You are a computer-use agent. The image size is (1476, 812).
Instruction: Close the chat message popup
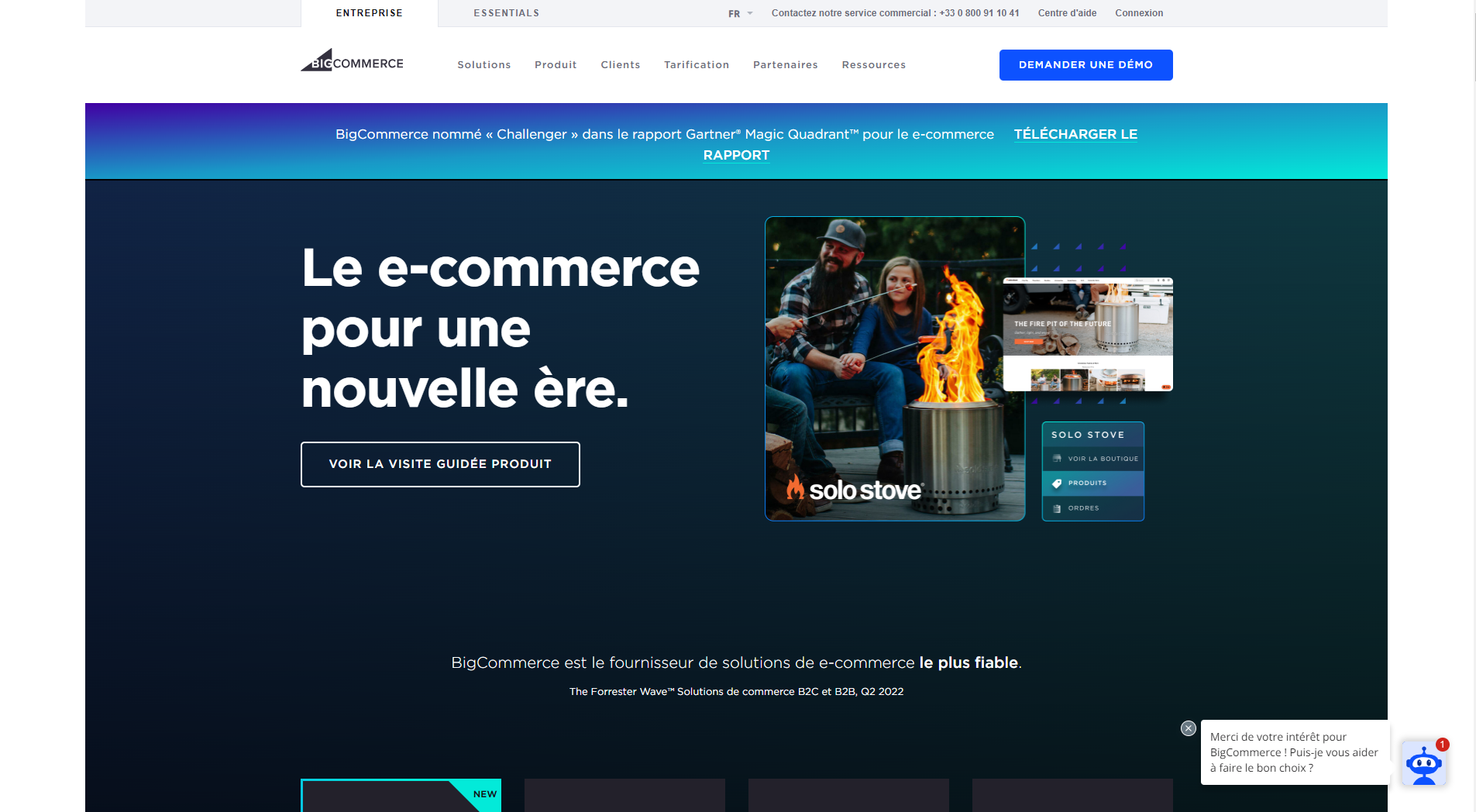tap(1189, 728)
